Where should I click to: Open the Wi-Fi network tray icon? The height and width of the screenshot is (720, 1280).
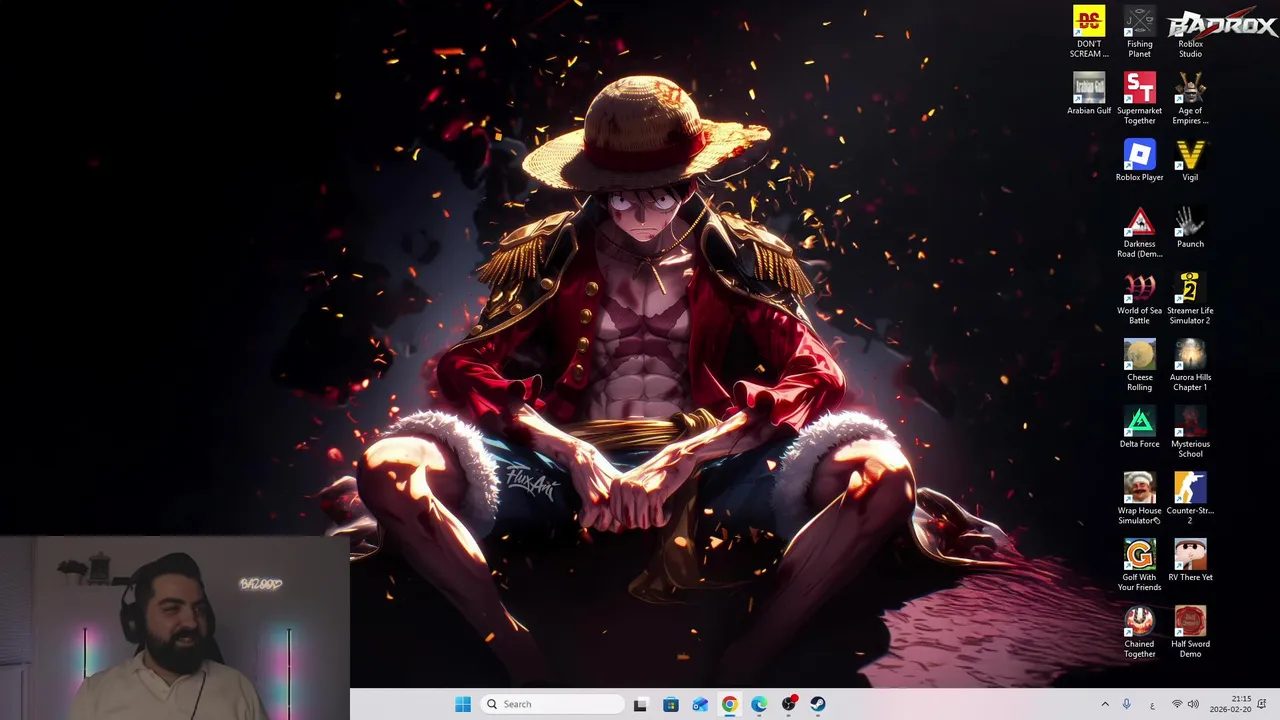tap(1176, 704)
